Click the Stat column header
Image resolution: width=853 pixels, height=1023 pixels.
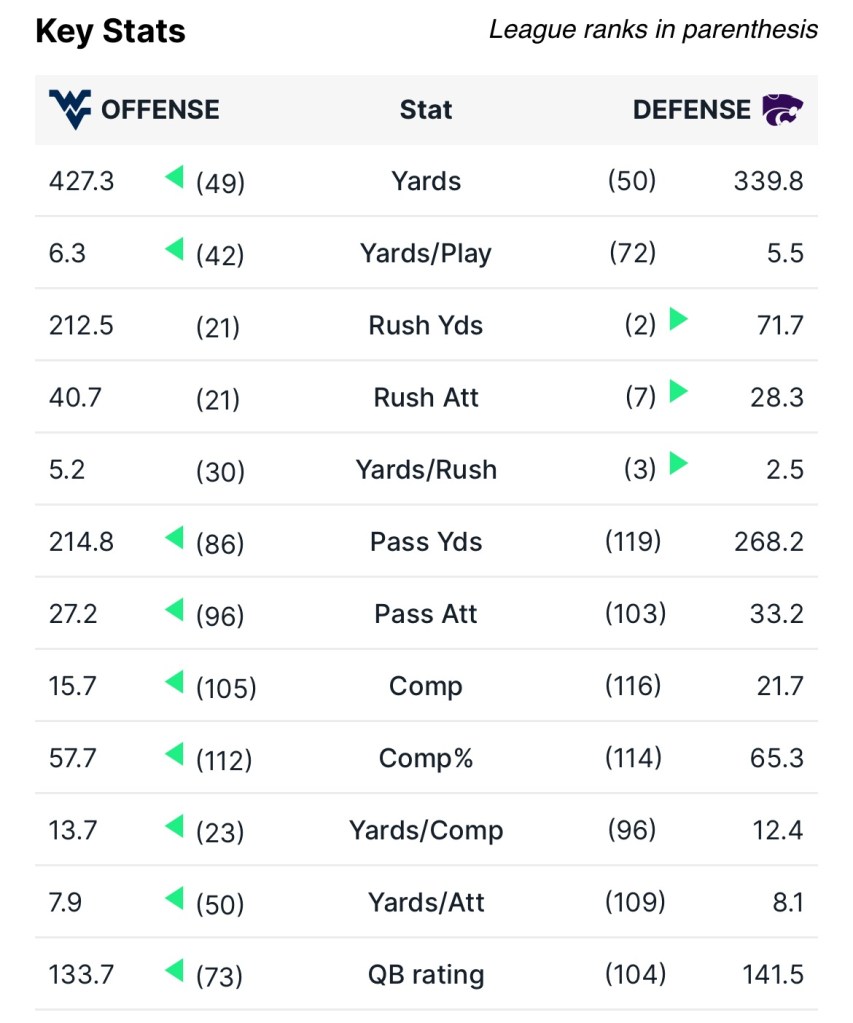tap(426, 109)
